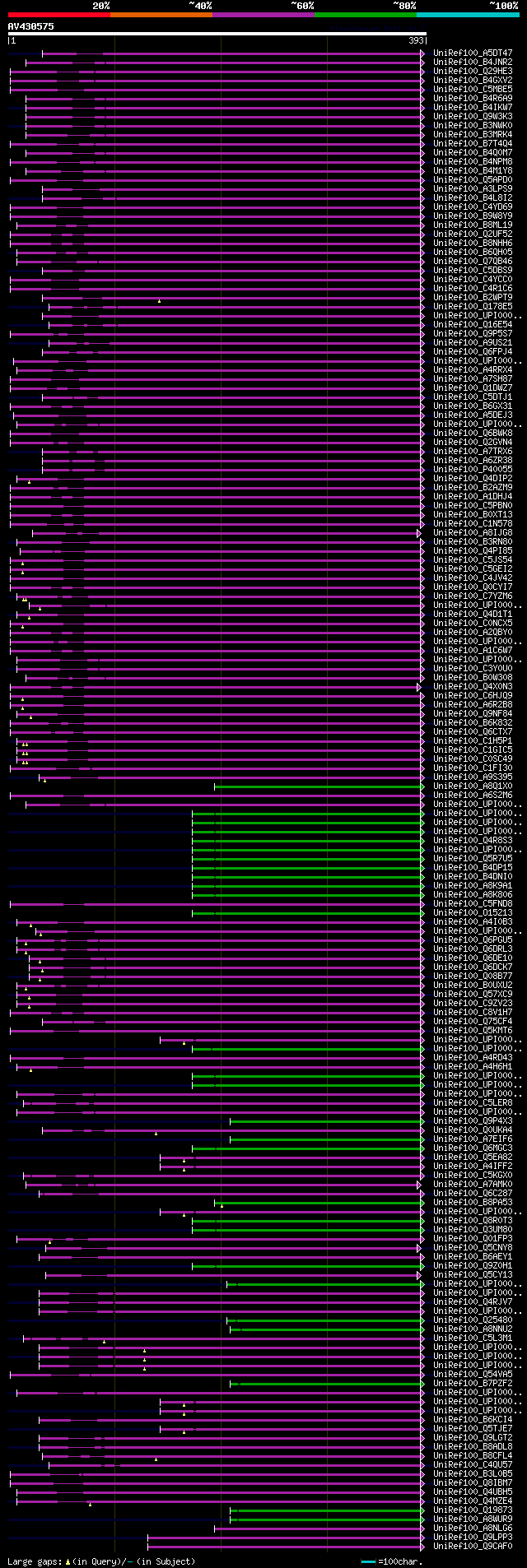This screenshot has width=527, height=1568.
Task: Open hit UniRef100_C5MBE5
Action: click(x=473, y=90)
